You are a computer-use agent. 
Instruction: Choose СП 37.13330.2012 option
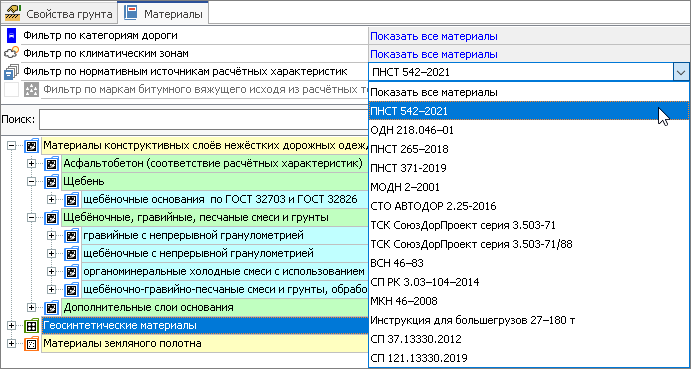tap(528, 339)
